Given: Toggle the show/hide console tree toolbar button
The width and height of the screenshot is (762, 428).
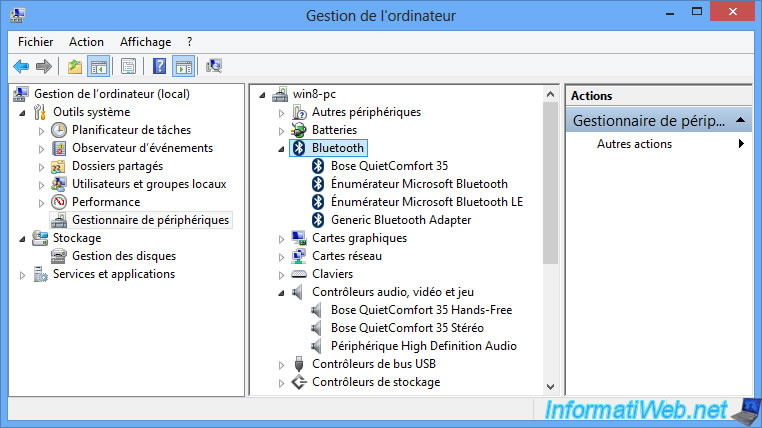Looking at the screenshot, I should tap(99, 67).
